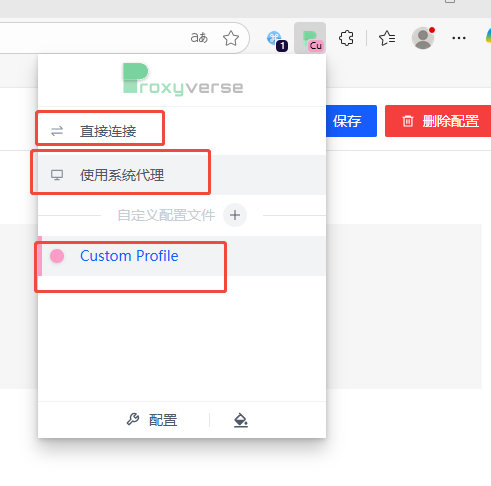Choose 使用系统代理 system proxy option
491x486 pixels.
click(182, 175)
